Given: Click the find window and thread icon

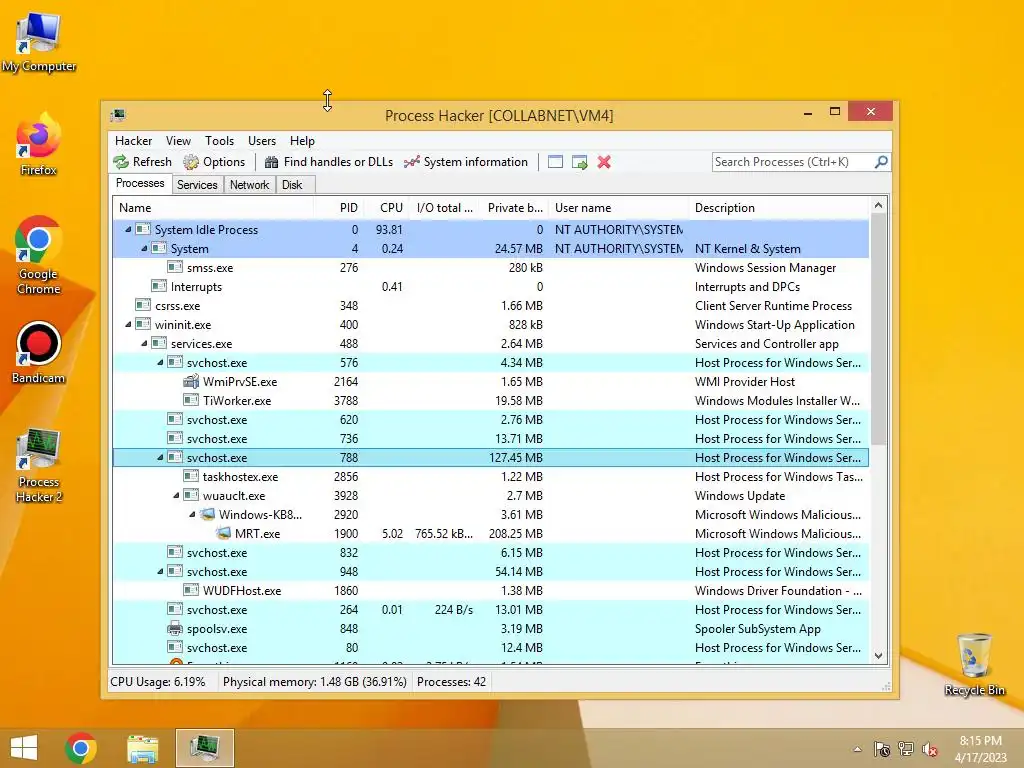Looking at the screenshot, I should point(579,162).
